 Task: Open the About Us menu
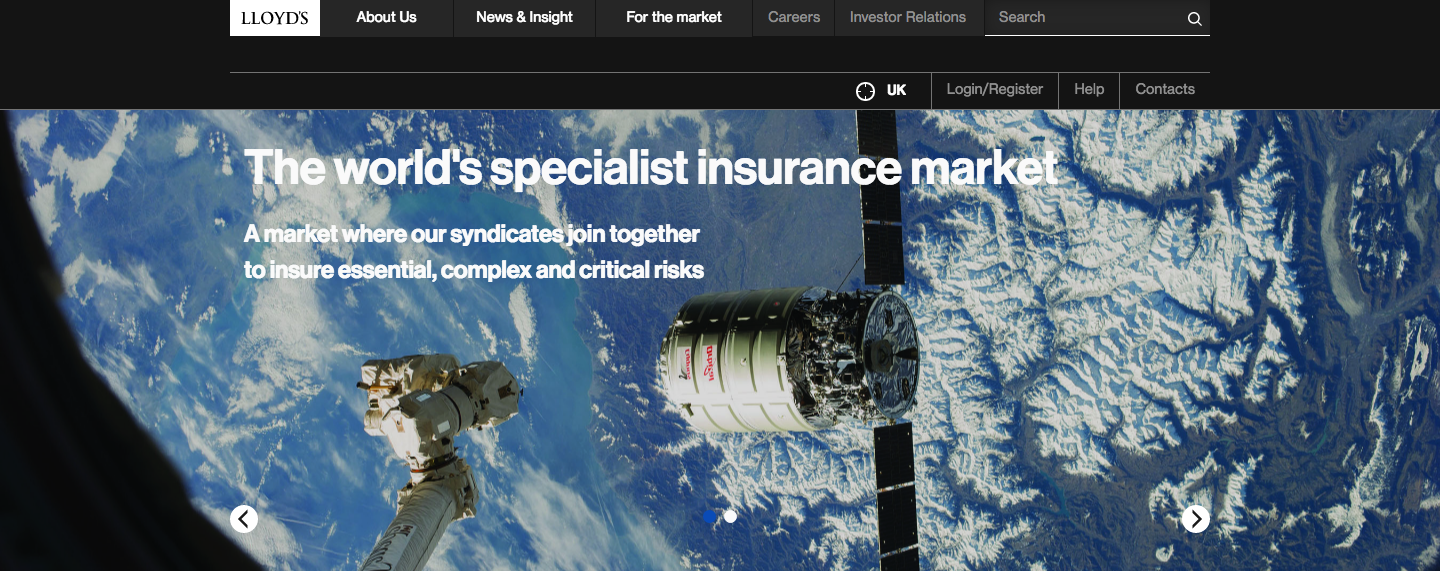pos(386,17)
